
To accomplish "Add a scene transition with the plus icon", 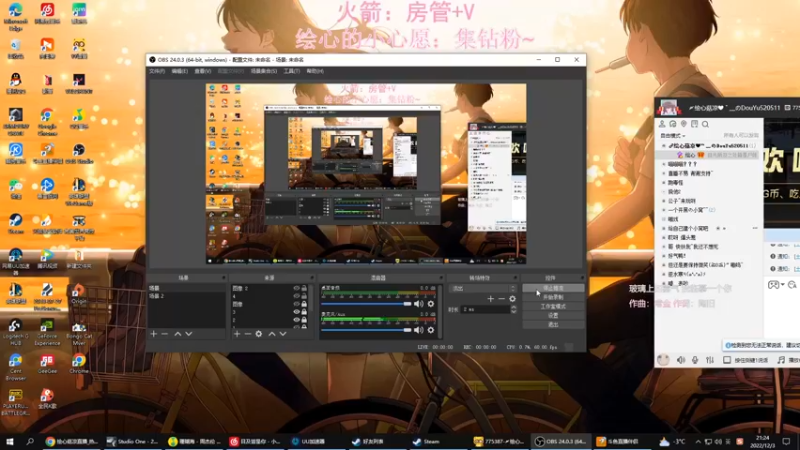I will 490,298.
